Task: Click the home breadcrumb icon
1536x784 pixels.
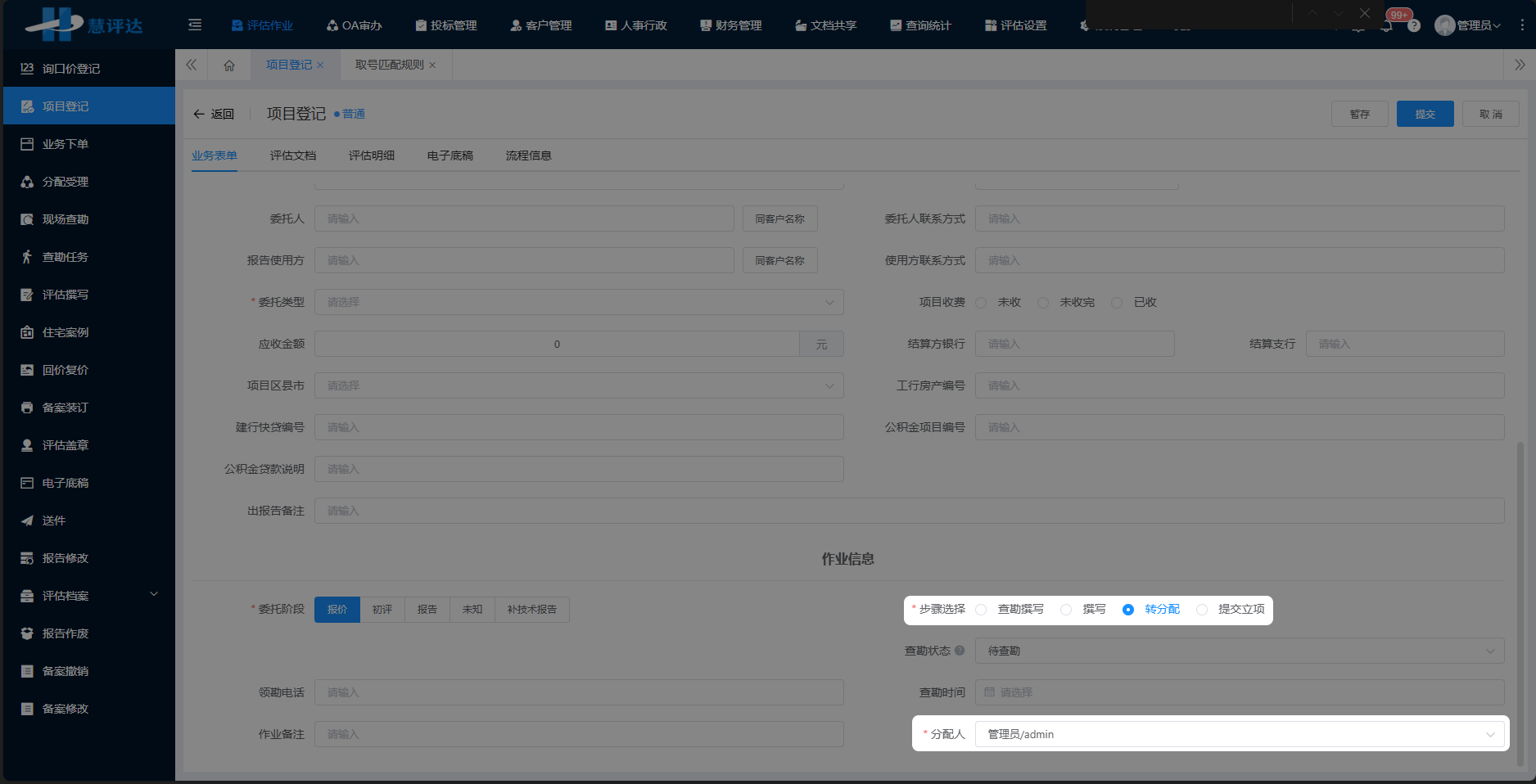Action: pos(229,65)
